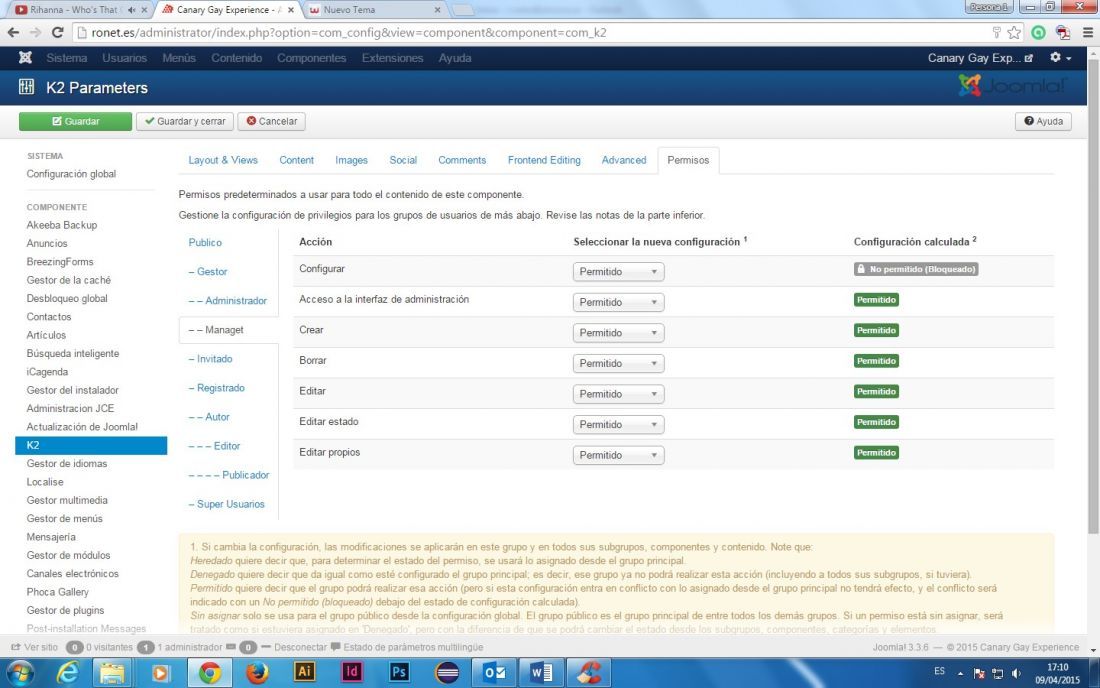Open the Borrar permission dropdown
Image resolution: width=1100 pixels, height=688 pixels.
[618, 363]
